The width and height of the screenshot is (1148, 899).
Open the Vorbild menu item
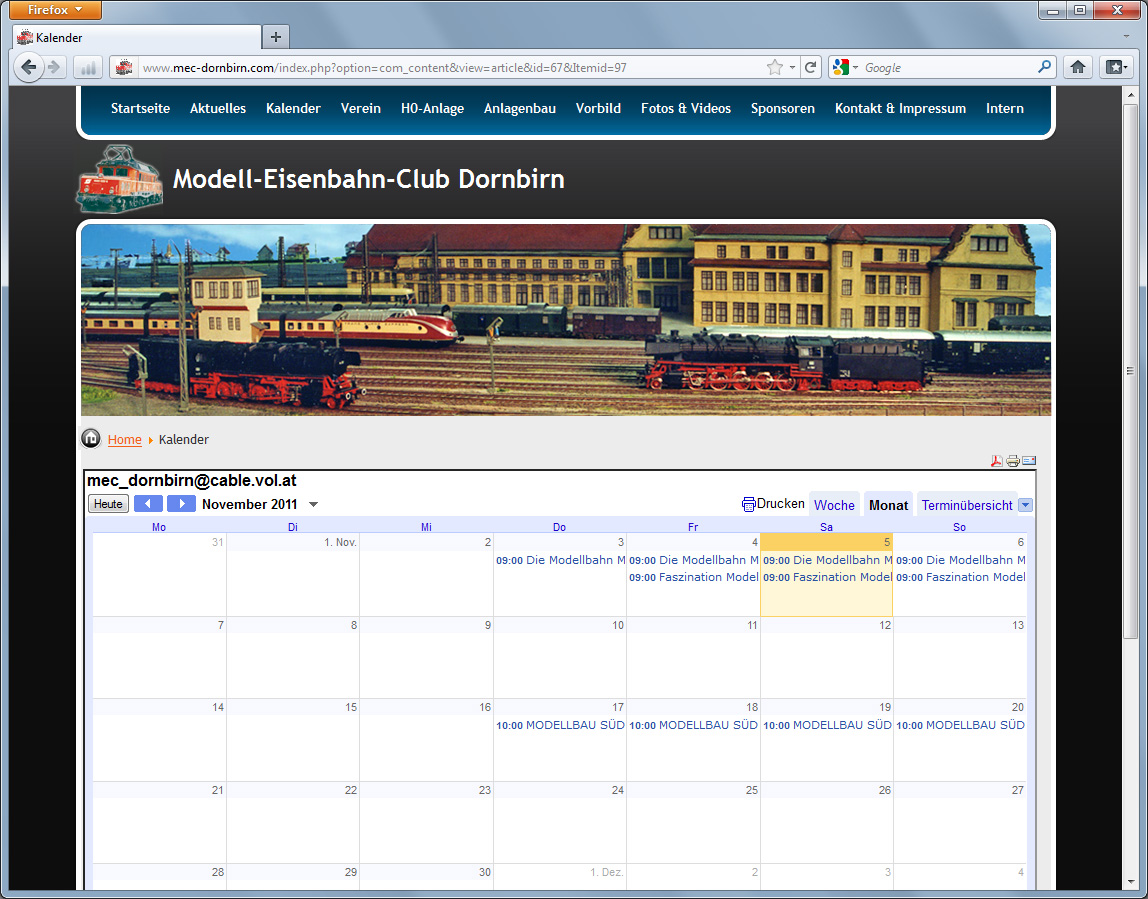tap(598, 108)
